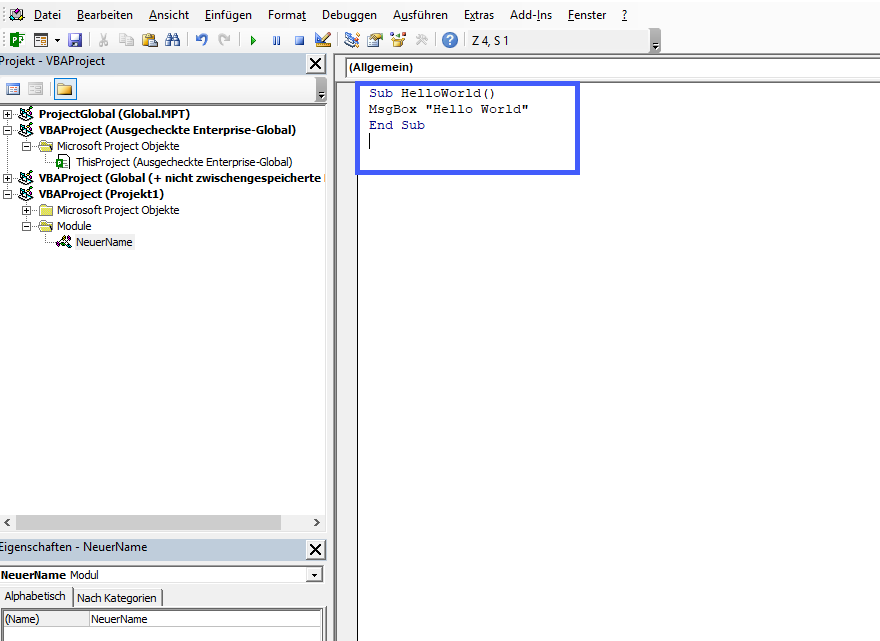The image size is (880, 641).
Task: Click the (Name) property value field
Action: [205, 619]
